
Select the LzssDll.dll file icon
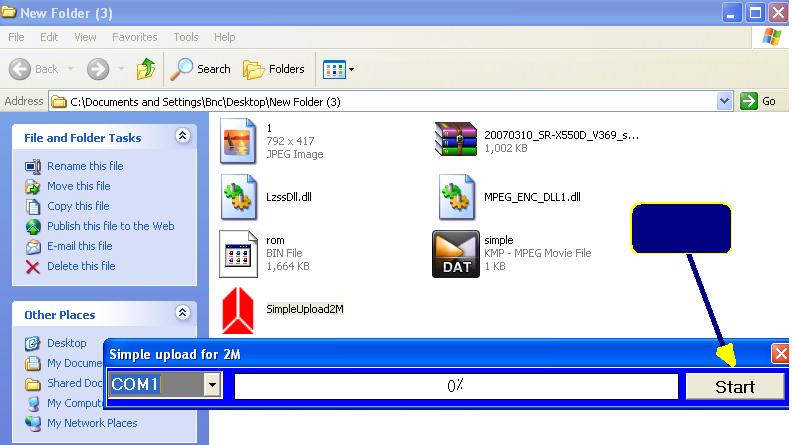click(240, 195)
